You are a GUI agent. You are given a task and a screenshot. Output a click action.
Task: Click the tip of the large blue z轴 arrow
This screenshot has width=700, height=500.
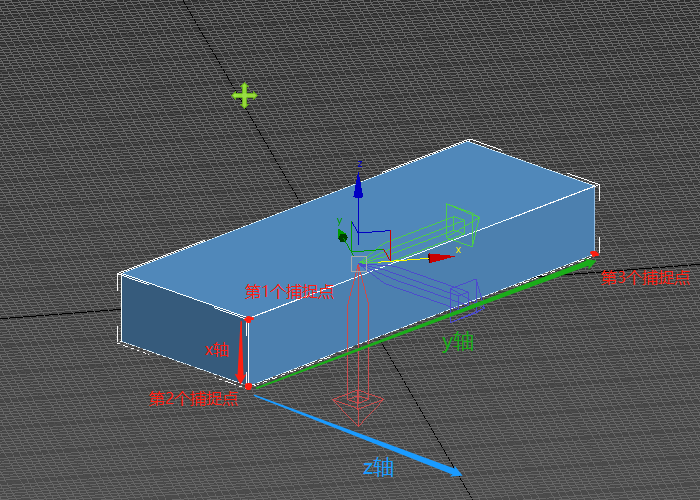[x=457, y=471]
